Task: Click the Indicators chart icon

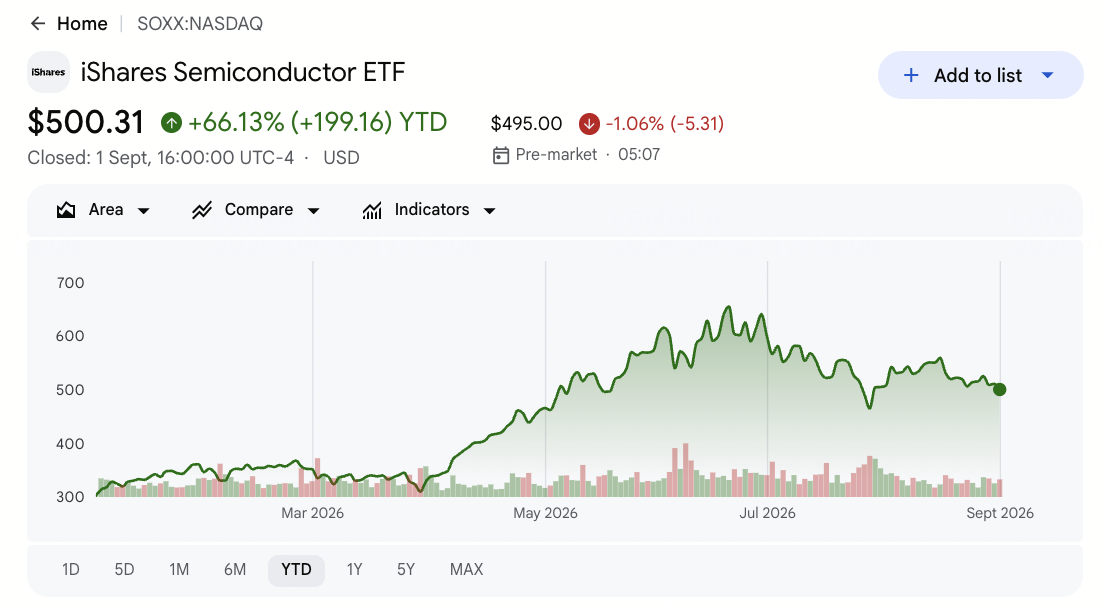Action: [372, 210]
